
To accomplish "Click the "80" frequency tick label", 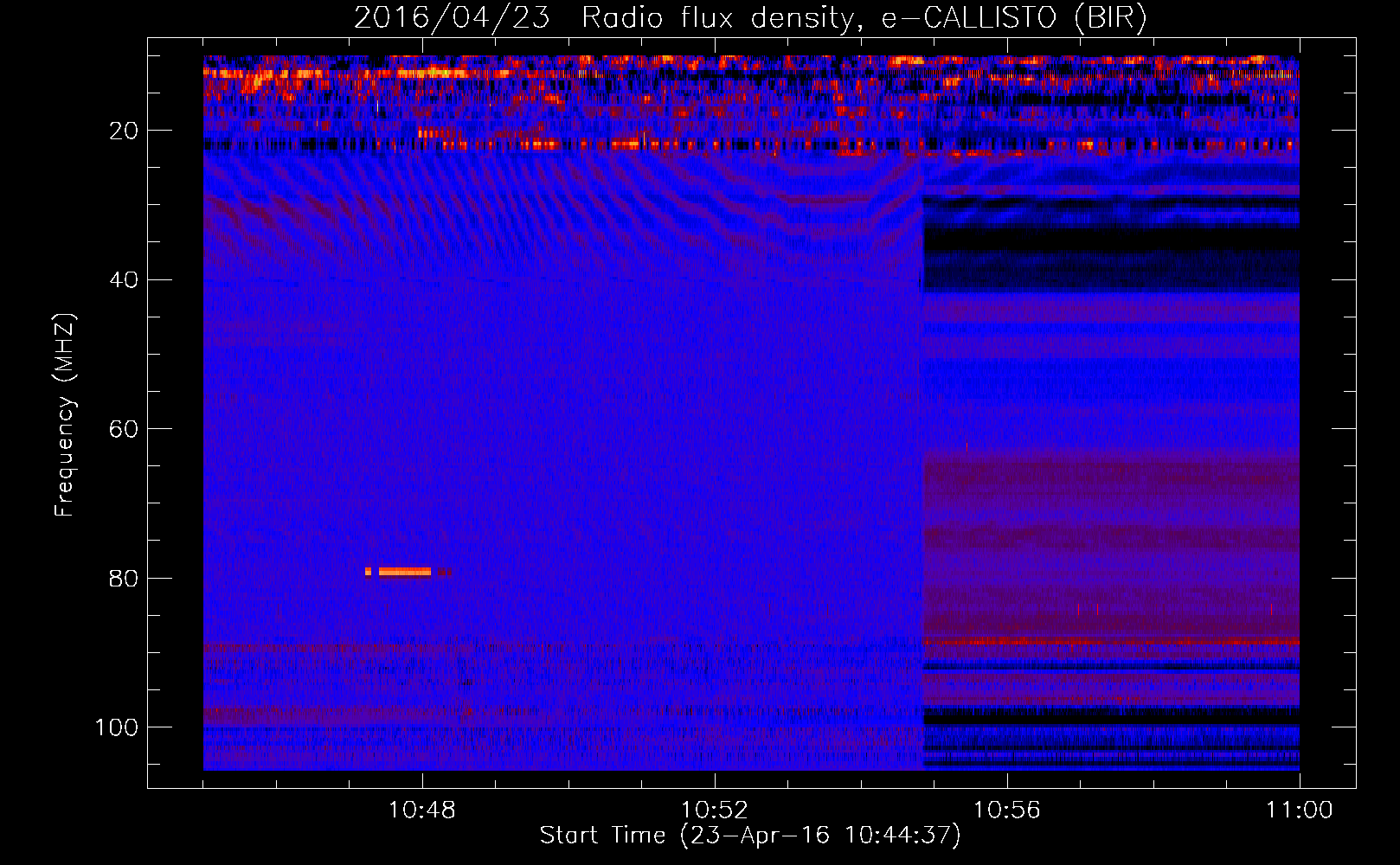I will pos(124,579).
